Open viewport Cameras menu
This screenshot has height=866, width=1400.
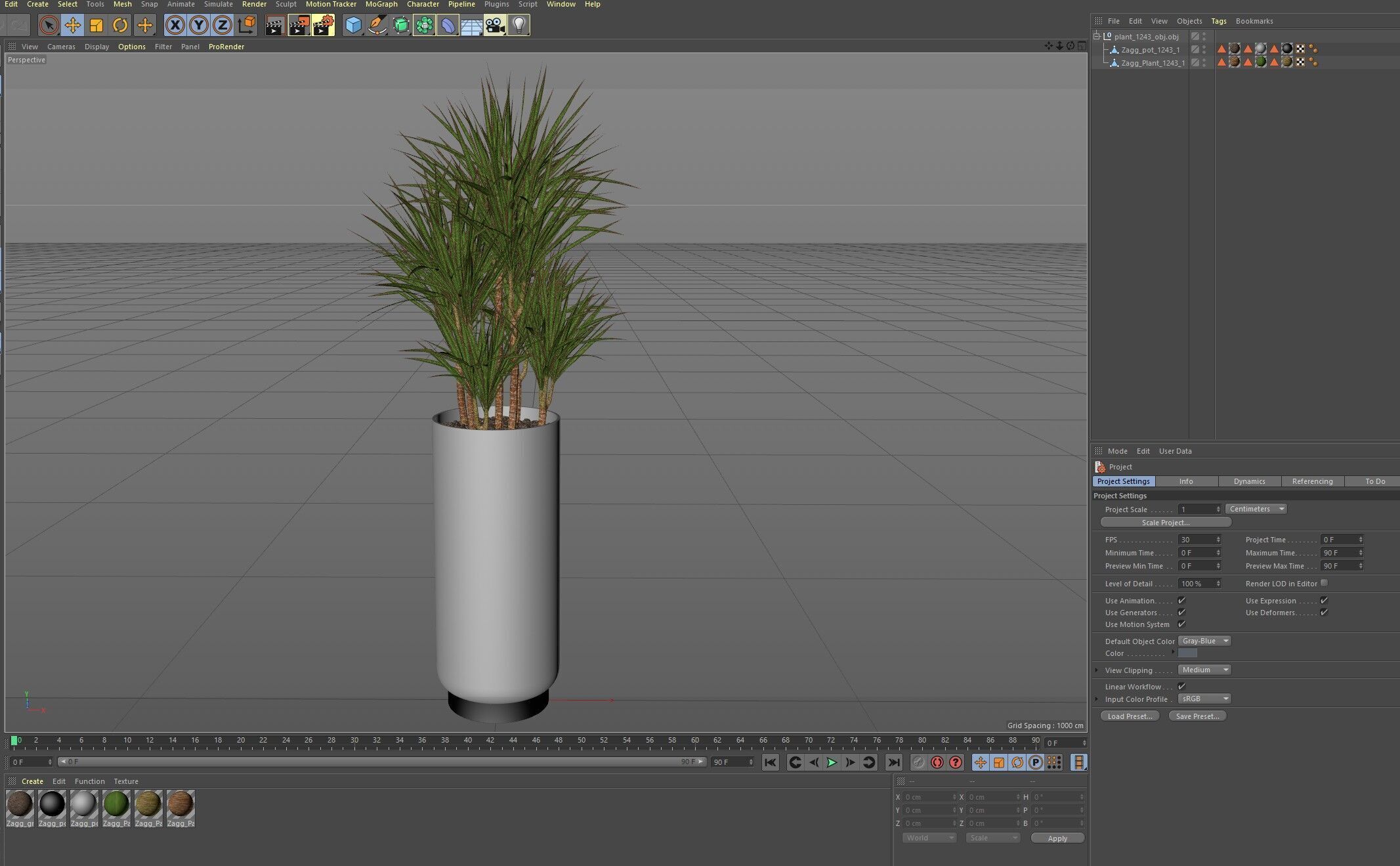[x=61, y=47]
